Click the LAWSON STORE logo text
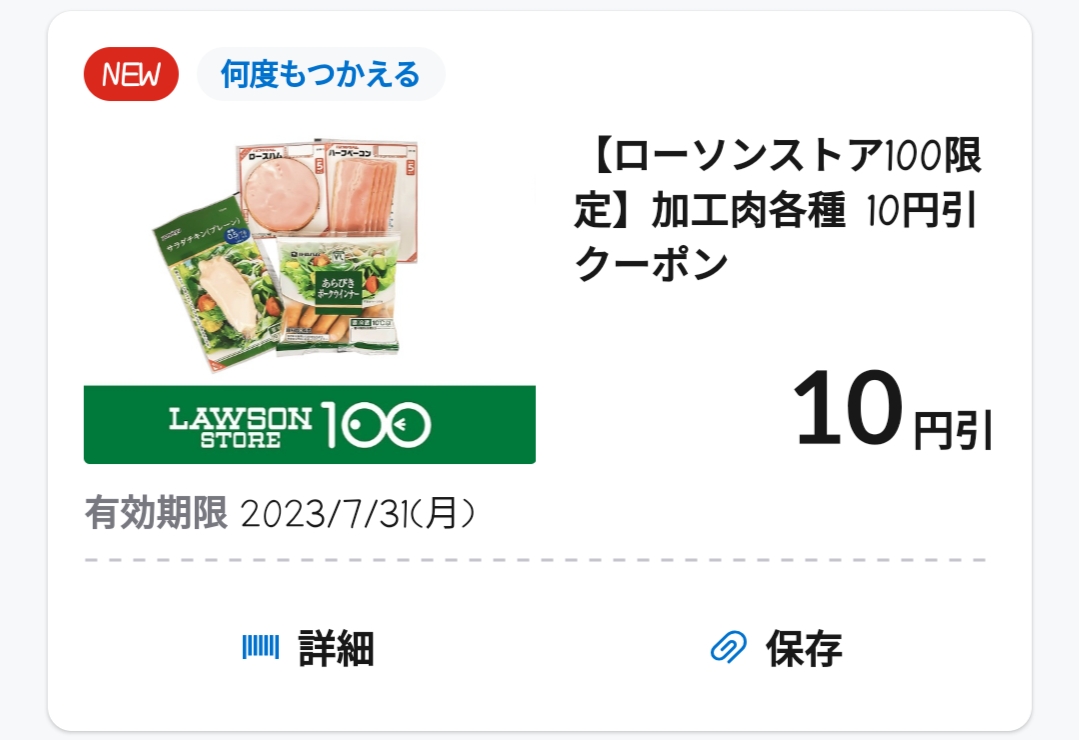Screen dimensions: 1079x740 point(240,425)
